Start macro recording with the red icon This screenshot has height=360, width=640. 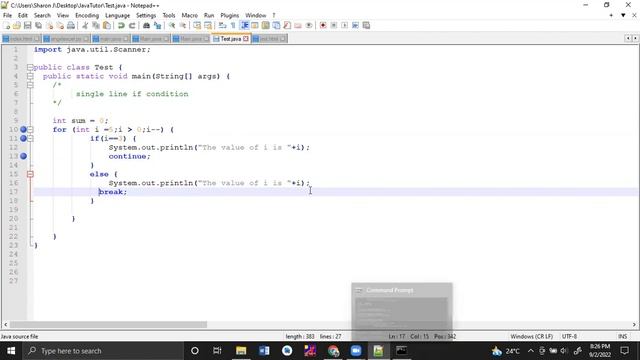point(323,25)
